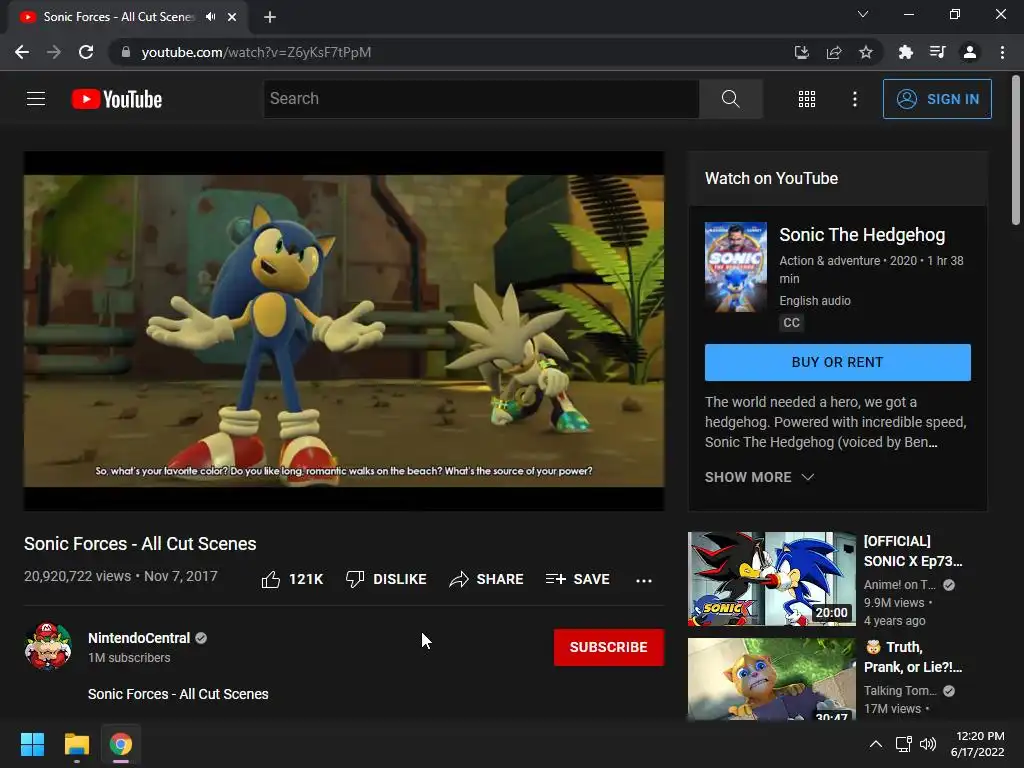The width and height of the screenshot is (1024, 768).
Task: Click the BUY OR RENT button
Action: coord(837,362)
